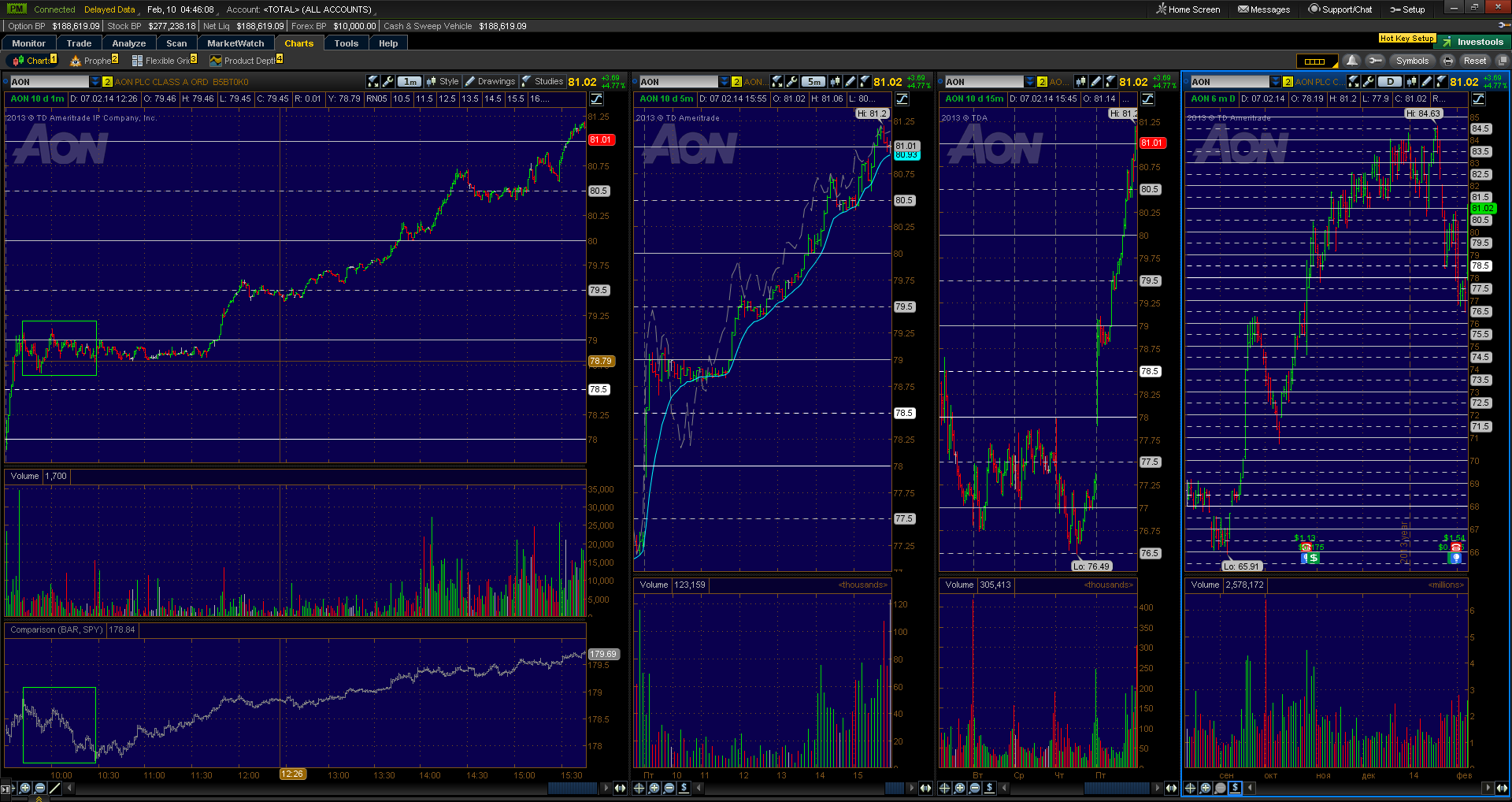Open Messages from the top bar
This screenshot has width=1512, height=802.
(x=1264, y=9)
